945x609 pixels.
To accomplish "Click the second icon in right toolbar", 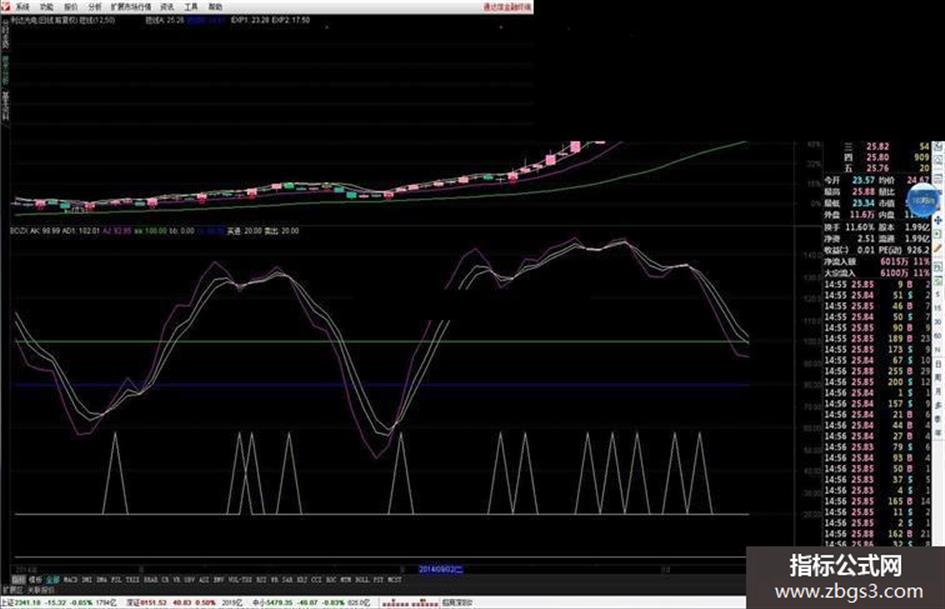I will (x=938, y=160).
